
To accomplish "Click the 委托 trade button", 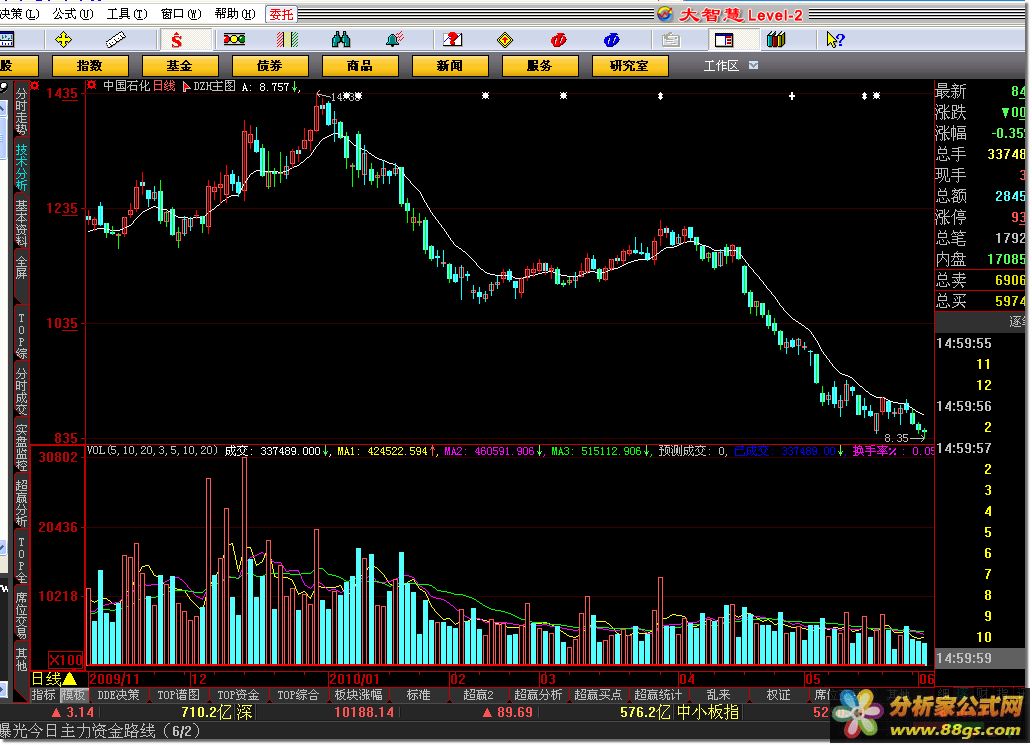I will tap(281, 14).
